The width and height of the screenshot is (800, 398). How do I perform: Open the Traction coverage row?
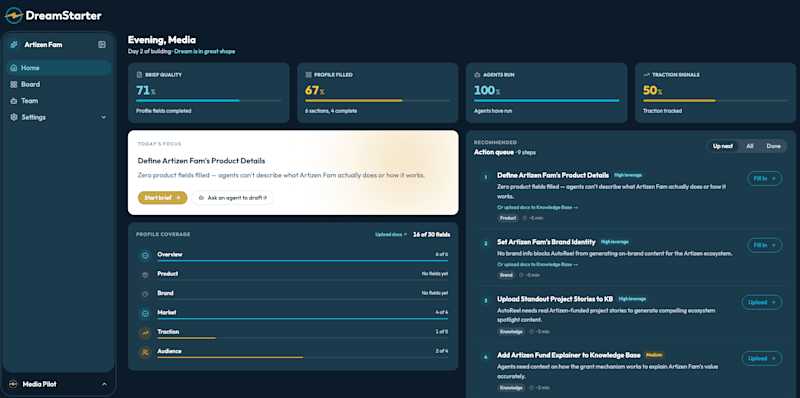tap(293, 333)
